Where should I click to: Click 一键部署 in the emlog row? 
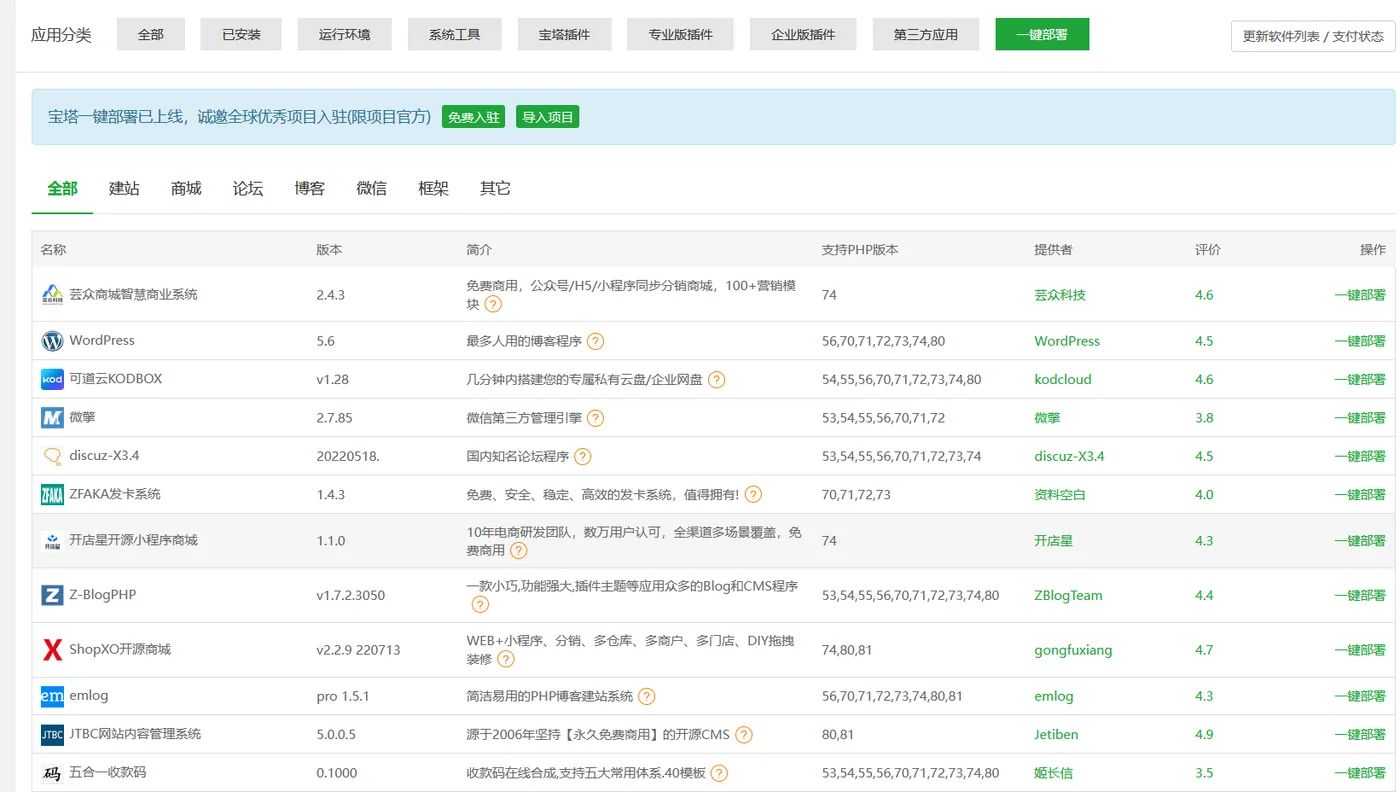(x=1360, y=696)
